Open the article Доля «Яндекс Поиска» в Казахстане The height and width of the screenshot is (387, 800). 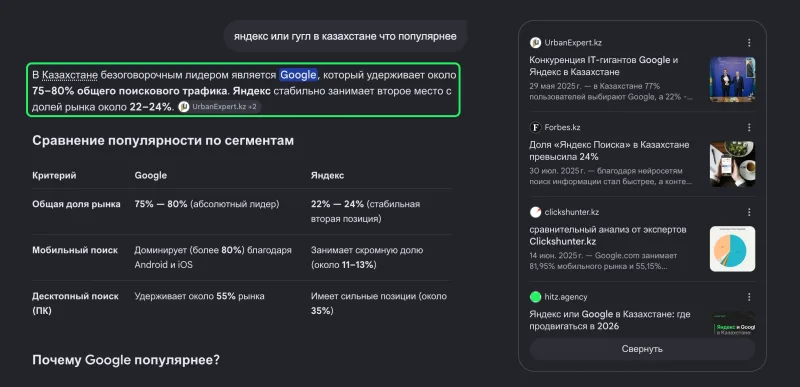[x=609, y=150]
